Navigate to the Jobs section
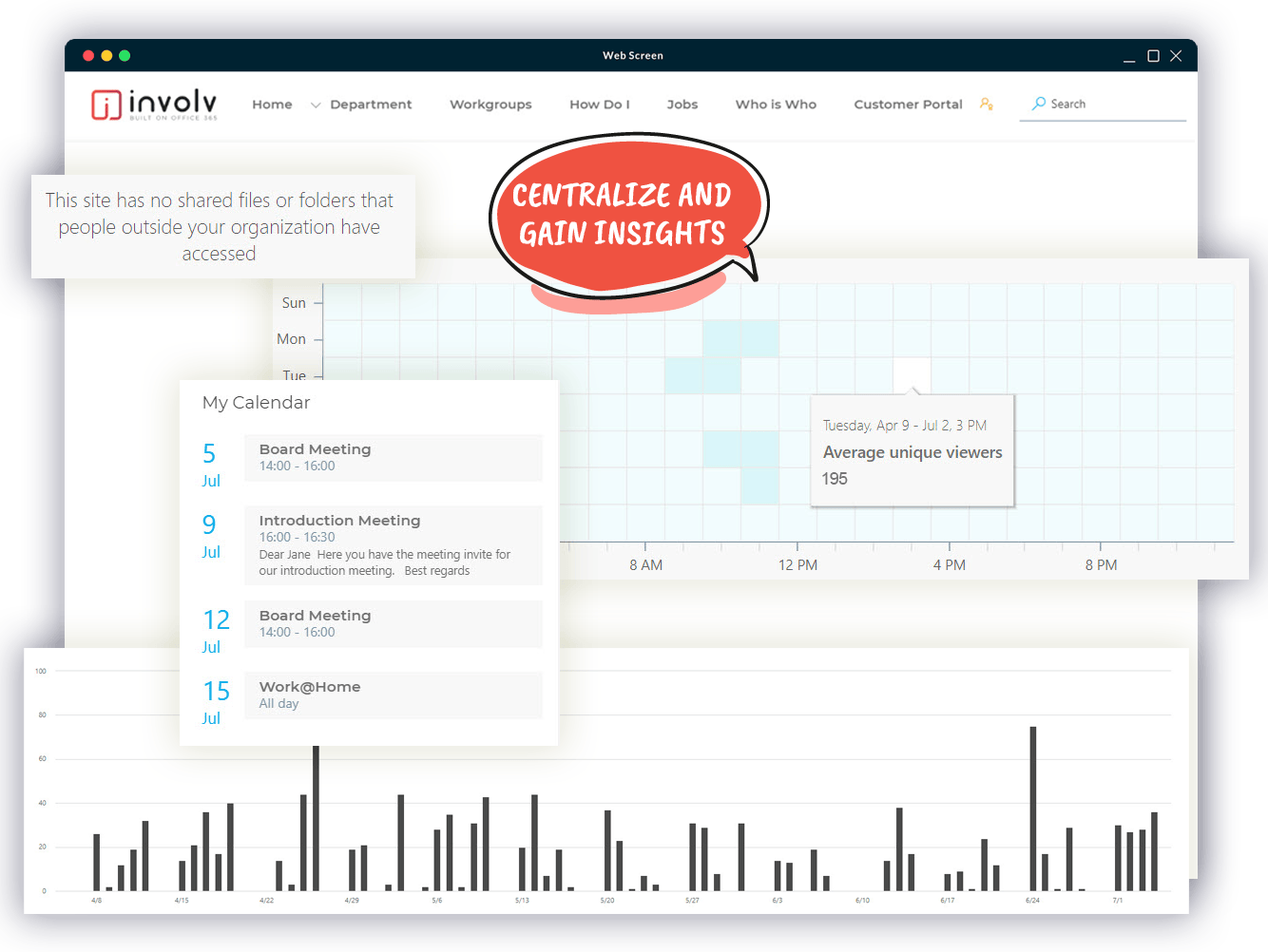Viewport: 1268px width, 952px height. [x=682, y=105]
